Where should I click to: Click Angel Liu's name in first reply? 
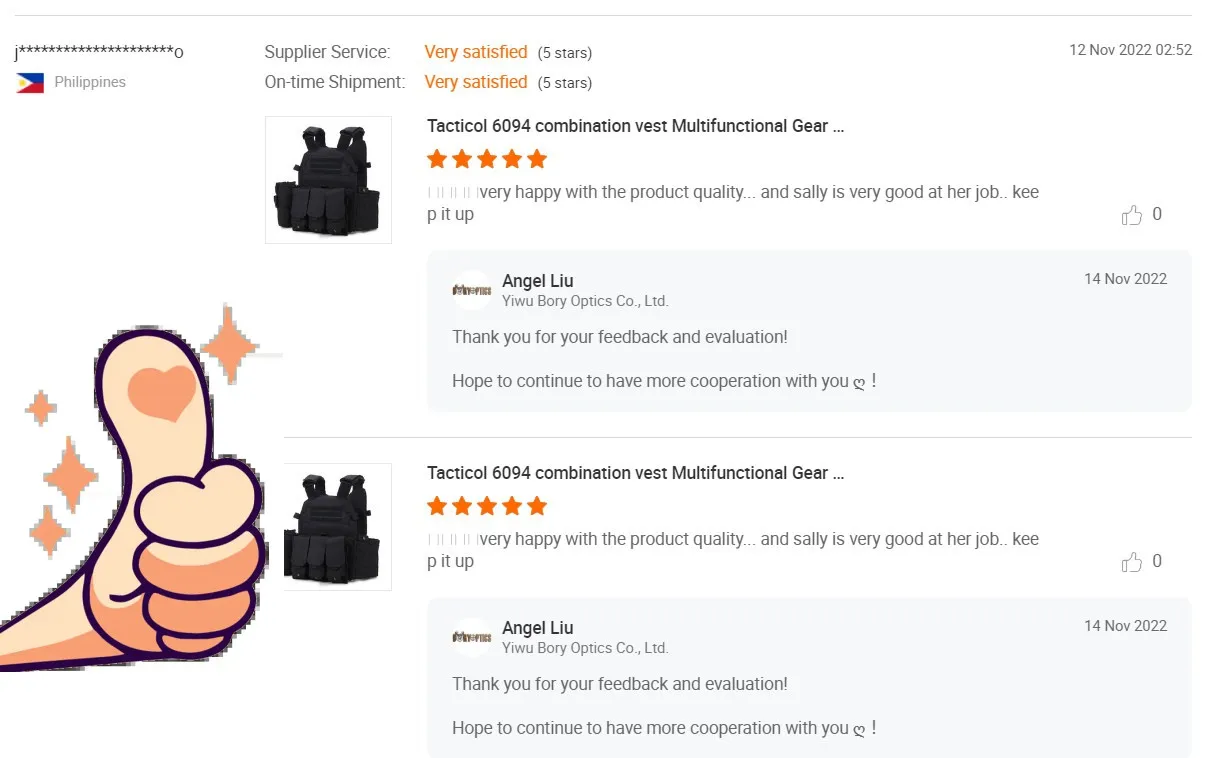tap(537, 281)
